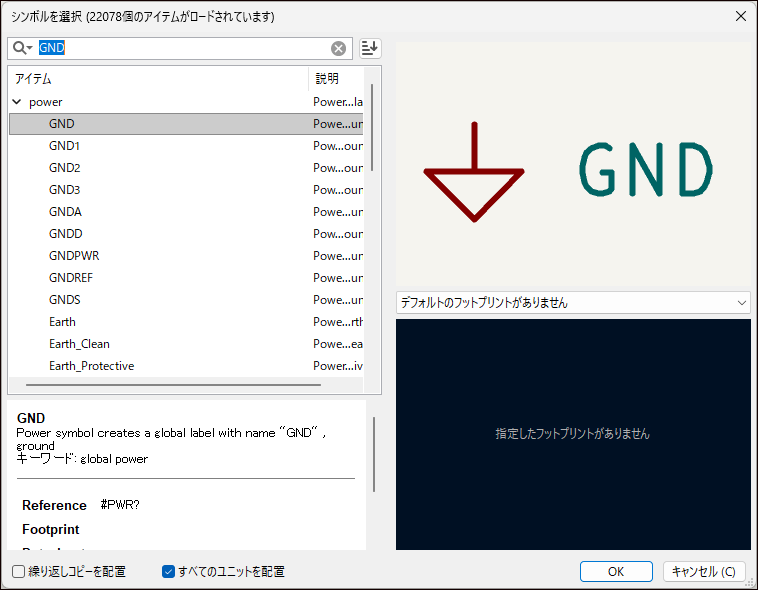Click the horizontal scrollbar of symbol list
758x590 pixels.
(172, 384)
